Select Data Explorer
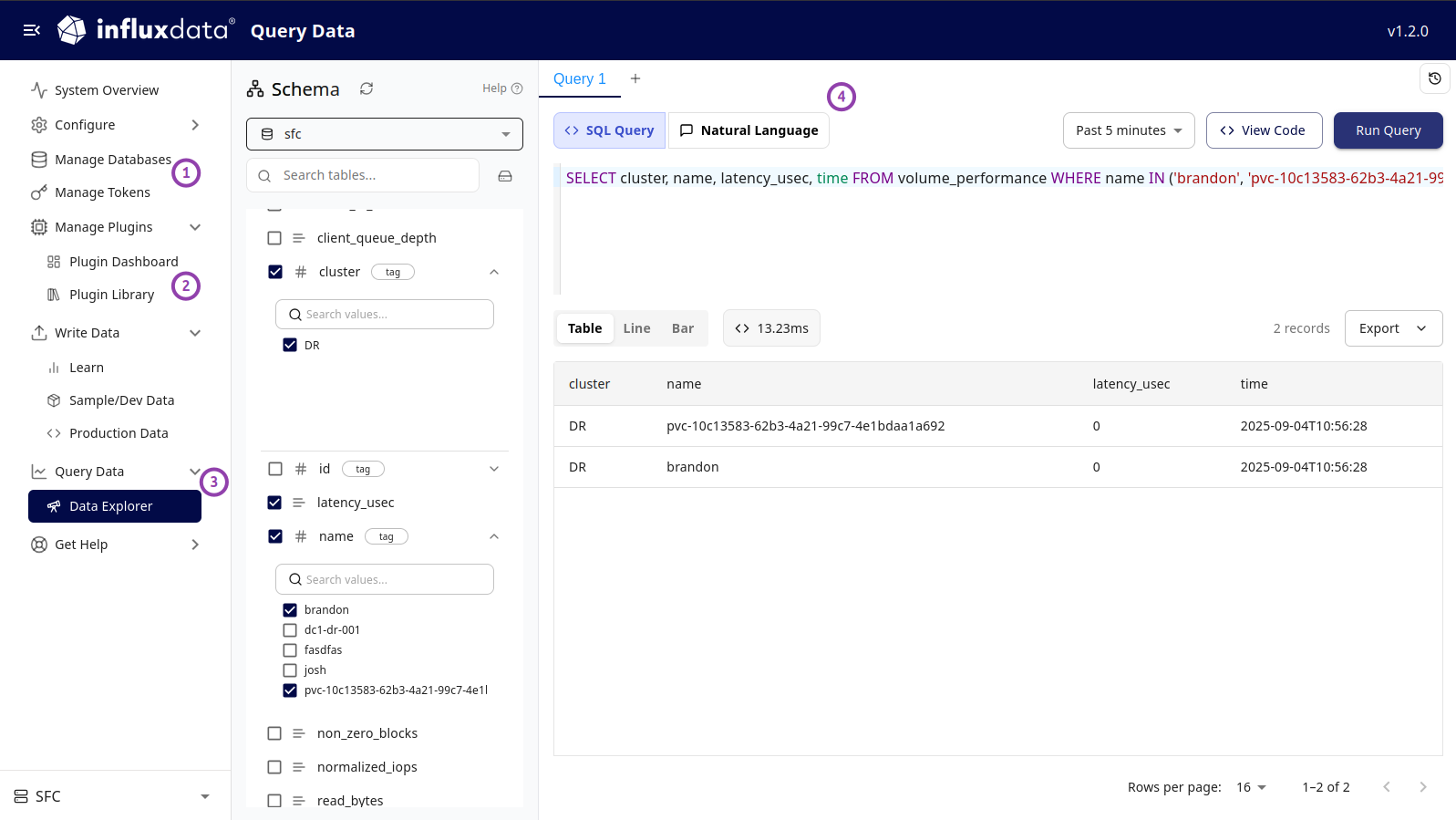The image size is (1456, 820). click(115, 506)
